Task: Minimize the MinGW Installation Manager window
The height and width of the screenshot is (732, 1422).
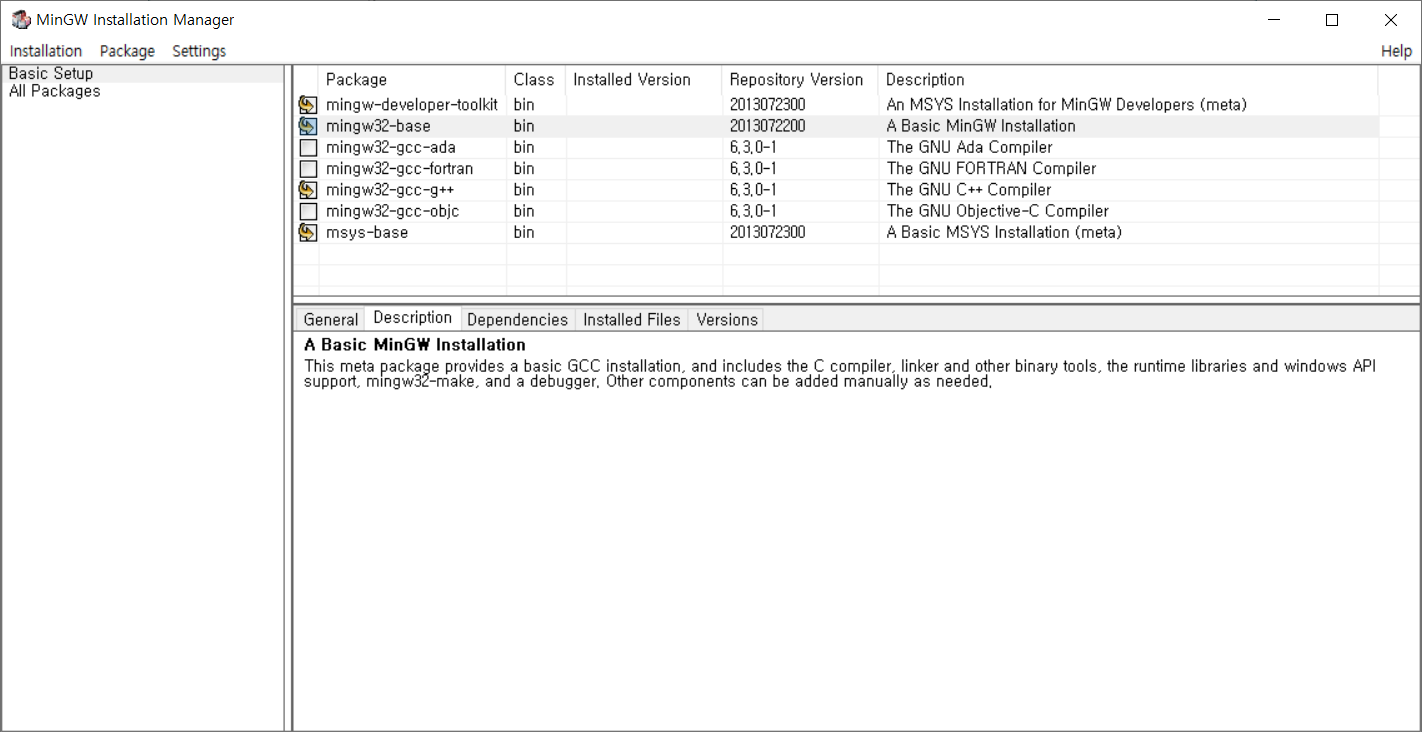Action: tap(1273, 20)
